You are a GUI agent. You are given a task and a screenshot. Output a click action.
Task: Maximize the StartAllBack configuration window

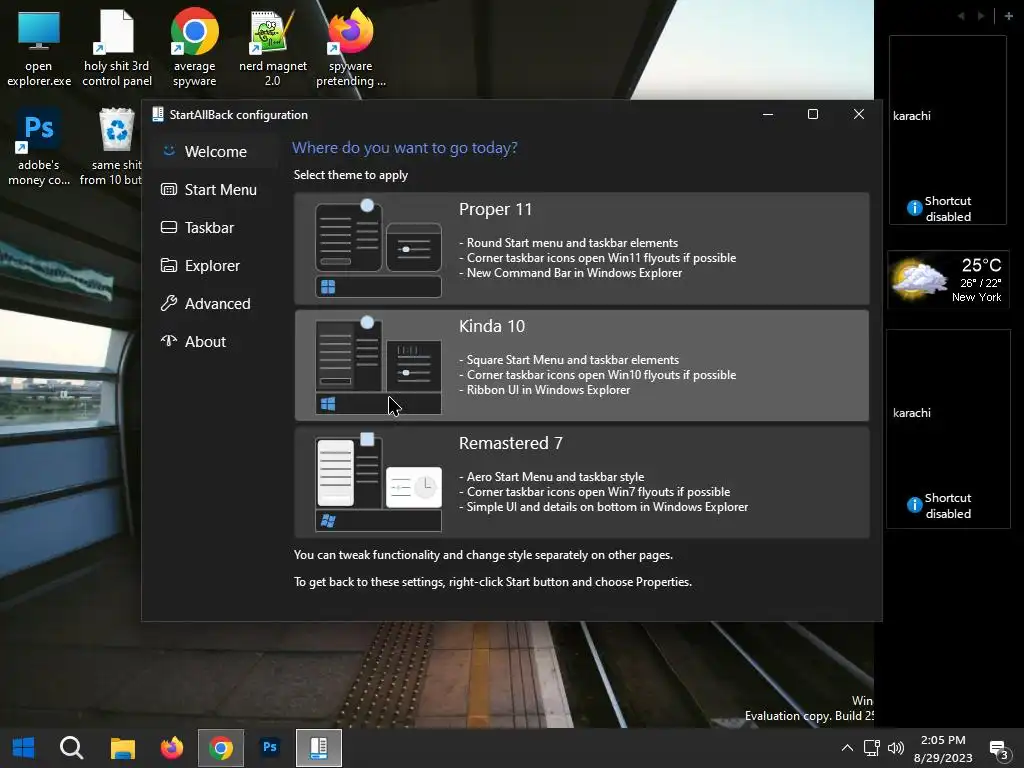click(x=813, y=114)
